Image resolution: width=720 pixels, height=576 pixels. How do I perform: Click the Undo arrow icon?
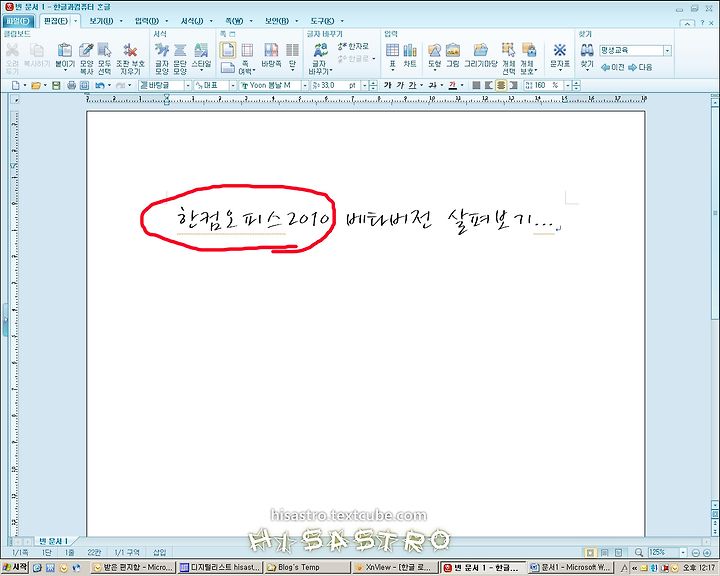[100, 85]
